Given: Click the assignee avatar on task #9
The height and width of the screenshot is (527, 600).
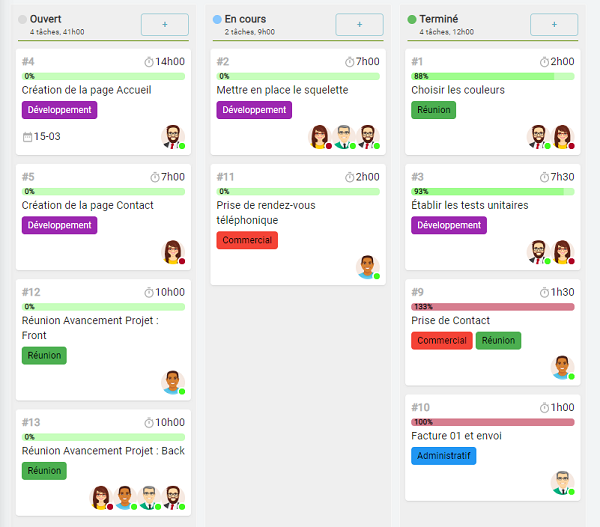Looking at the screenshot, I should (x=562, y=367).
